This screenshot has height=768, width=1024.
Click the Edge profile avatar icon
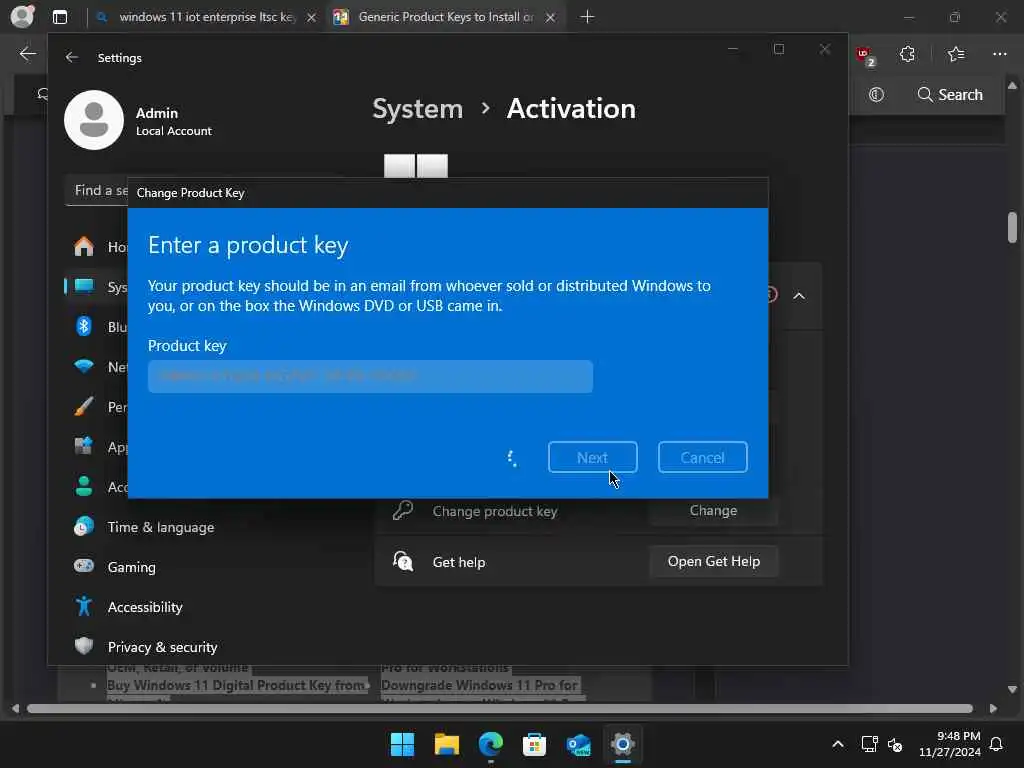(x=22, y=16)
